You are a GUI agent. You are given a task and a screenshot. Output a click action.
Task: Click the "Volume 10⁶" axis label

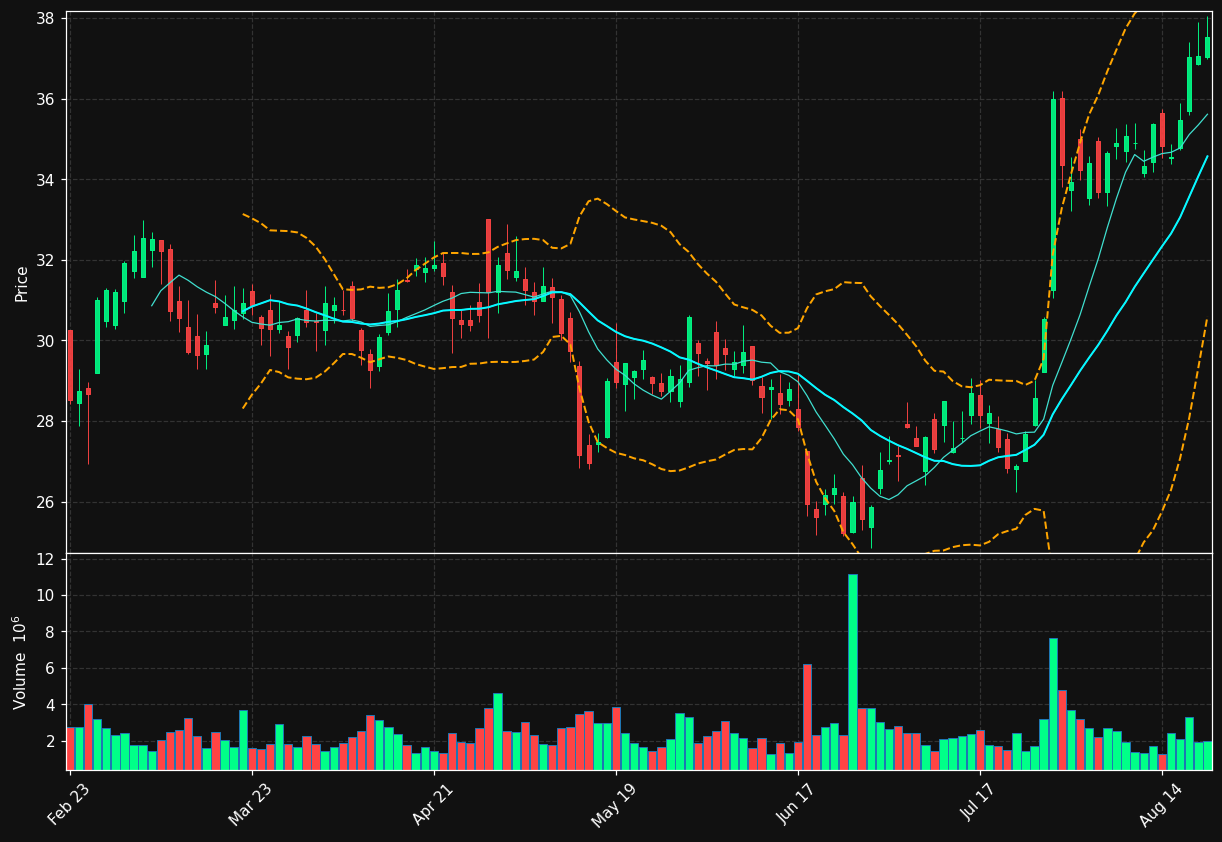[x=20, y=662]
